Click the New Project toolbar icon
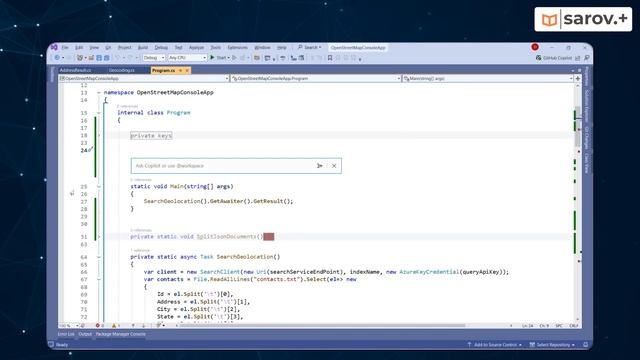The height and width of the screenshot is (360, 640). 80,58
